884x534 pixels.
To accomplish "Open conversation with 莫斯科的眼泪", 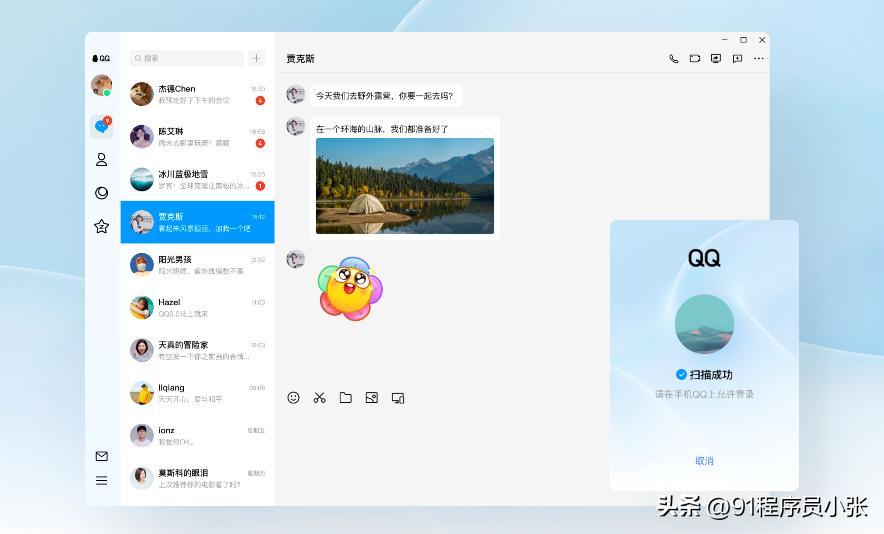I will (197, 478).
